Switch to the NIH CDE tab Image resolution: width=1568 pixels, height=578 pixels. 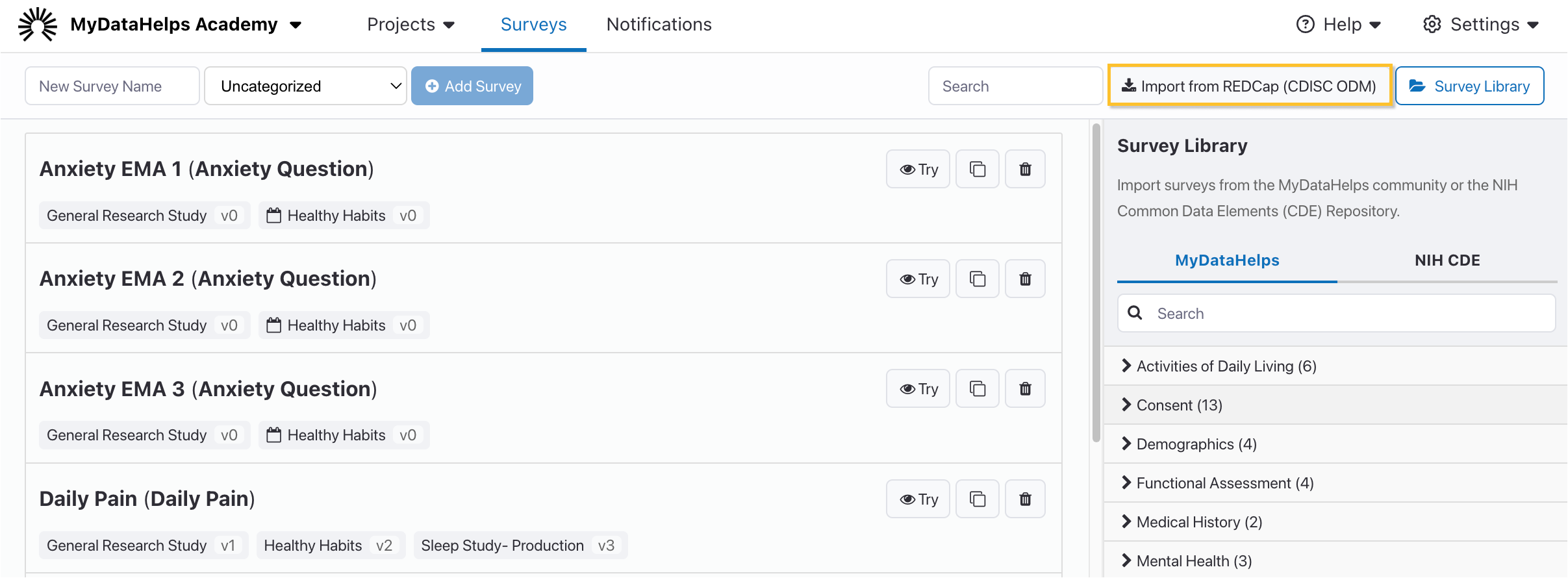(1447, 260)
